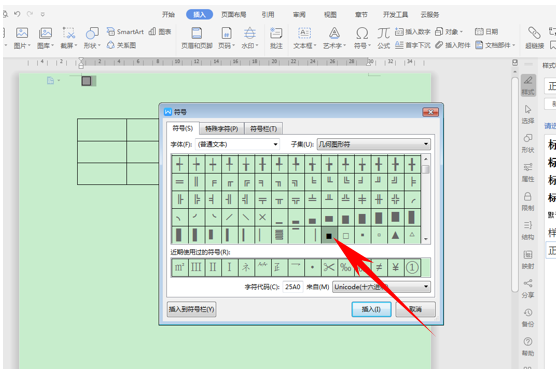Select the hollow square □ symbol in the grid
This screenshot has height=376, width=560.
click(346, 235)
